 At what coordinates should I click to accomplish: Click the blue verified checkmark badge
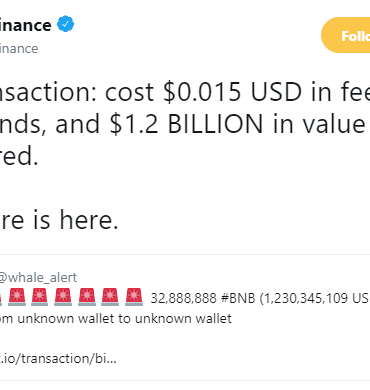pos(66,24)
